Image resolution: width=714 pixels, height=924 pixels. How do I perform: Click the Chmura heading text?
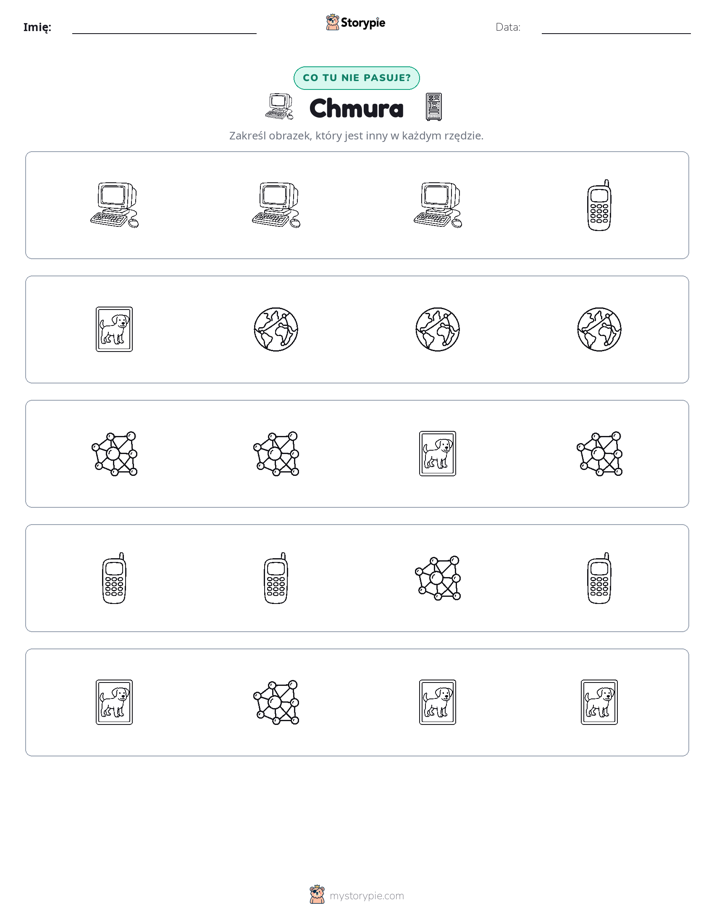pos(356,108)
